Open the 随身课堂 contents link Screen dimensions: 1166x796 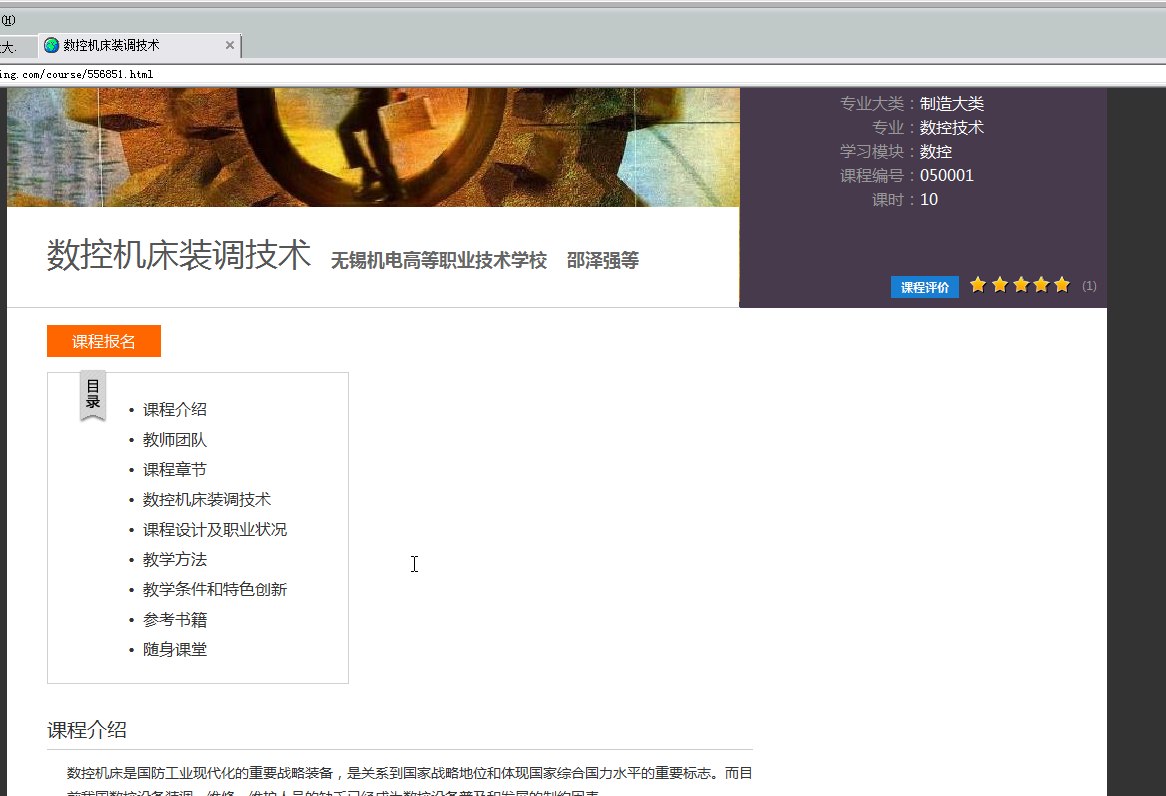point(175,649)
